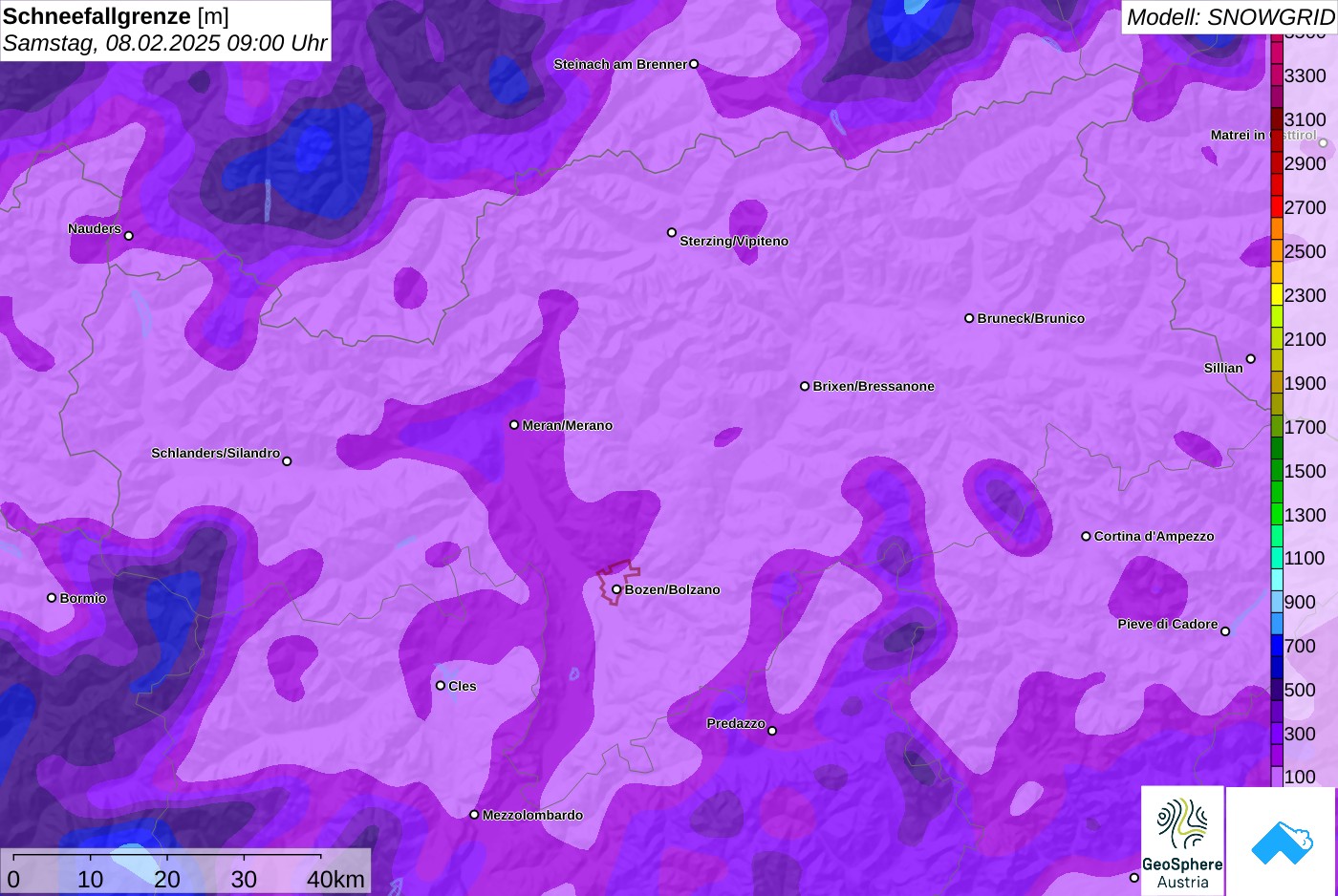Image resolution: width=1338 pixels, height=896 pixels.
Task: Open the GeoSphere Austria logo
Action: click(1182, 842)
